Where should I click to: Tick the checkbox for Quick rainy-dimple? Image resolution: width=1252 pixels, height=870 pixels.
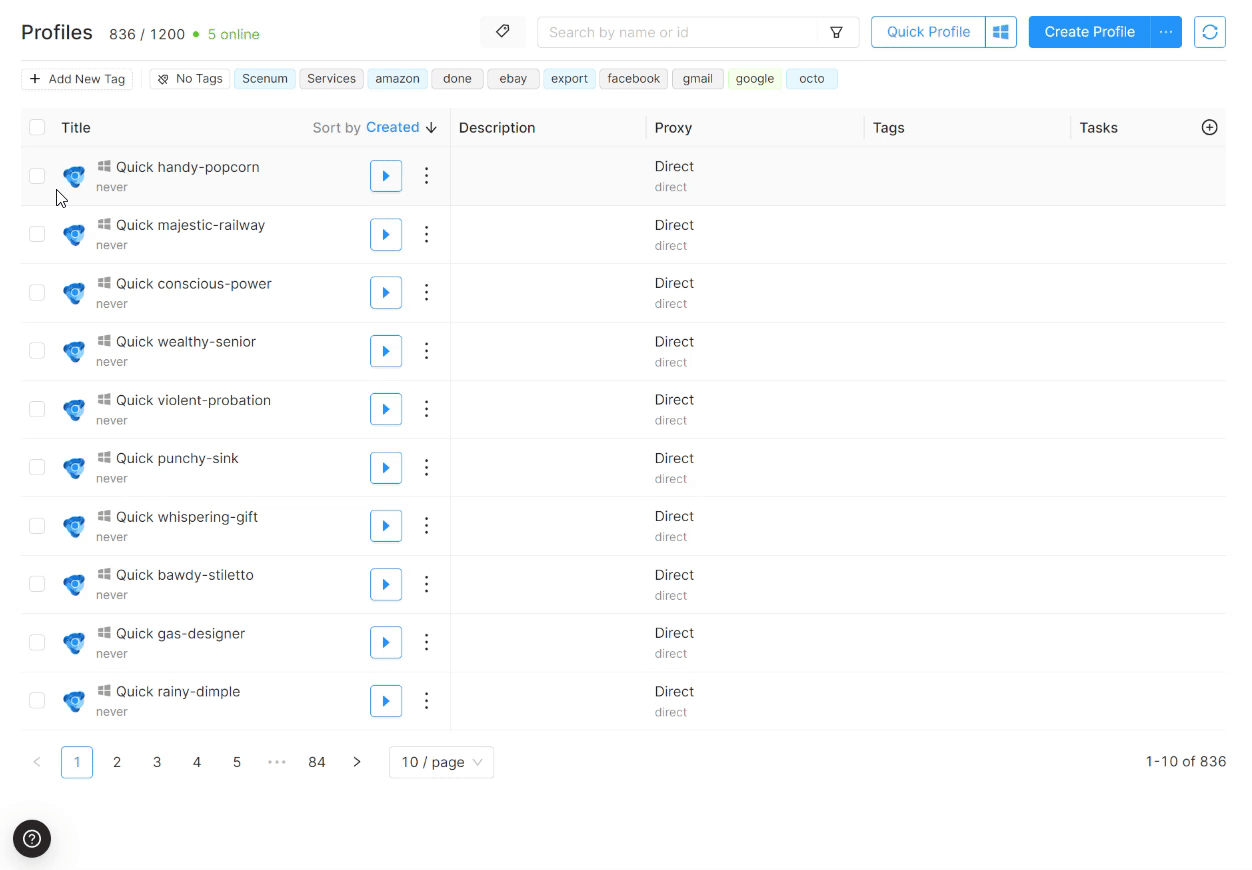click(37, 701)
